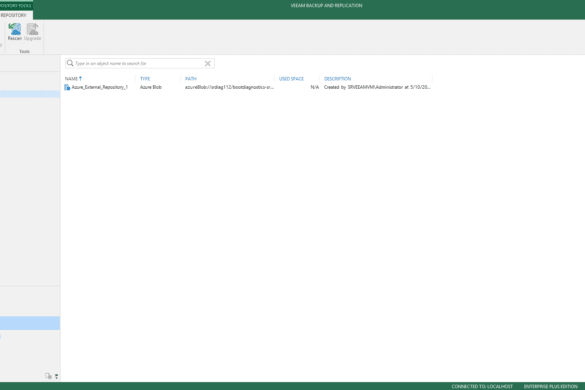Image resolution: width=585 pixels, height=390 pixels.
Task: Click the Created by description cell
Action: point(377,87)
